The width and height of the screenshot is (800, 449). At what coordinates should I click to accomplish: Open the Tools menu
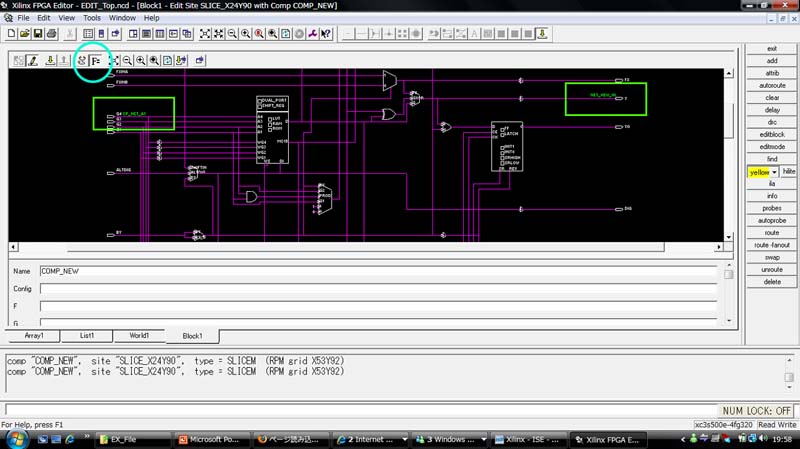pos(92,18)
